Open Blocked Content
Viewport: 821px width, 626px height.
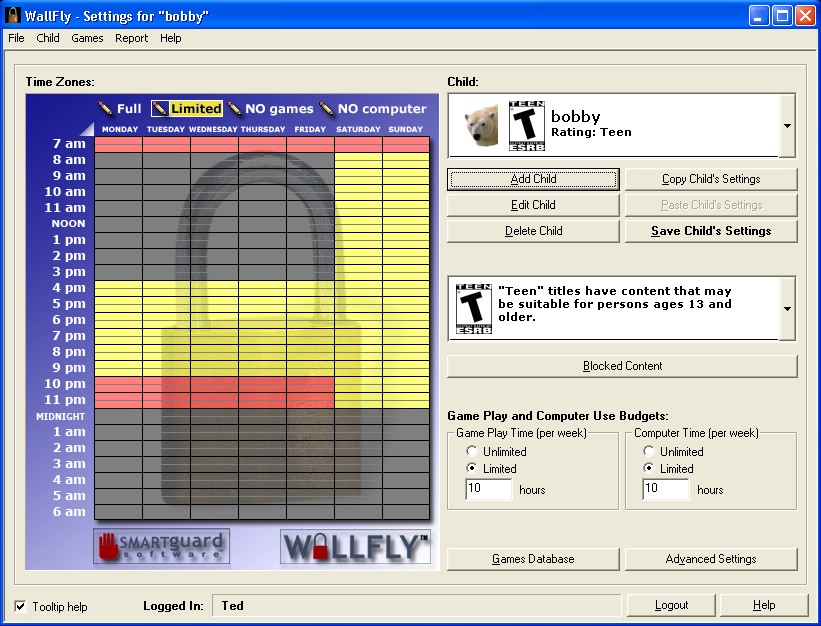coord(622,366)
